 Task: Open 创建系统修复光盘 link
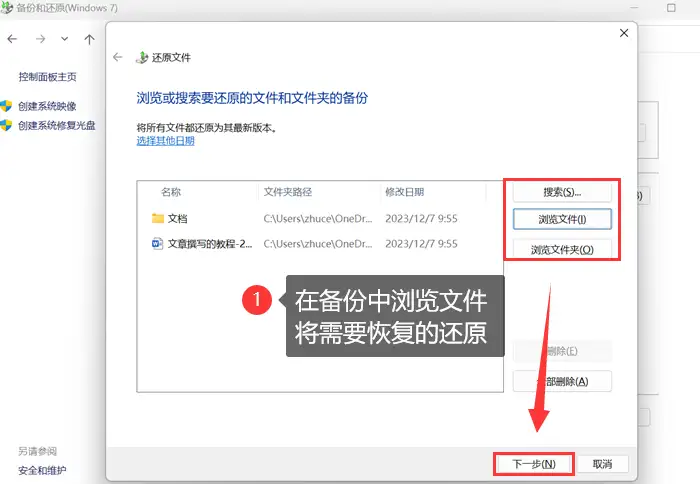click(57, 125)
